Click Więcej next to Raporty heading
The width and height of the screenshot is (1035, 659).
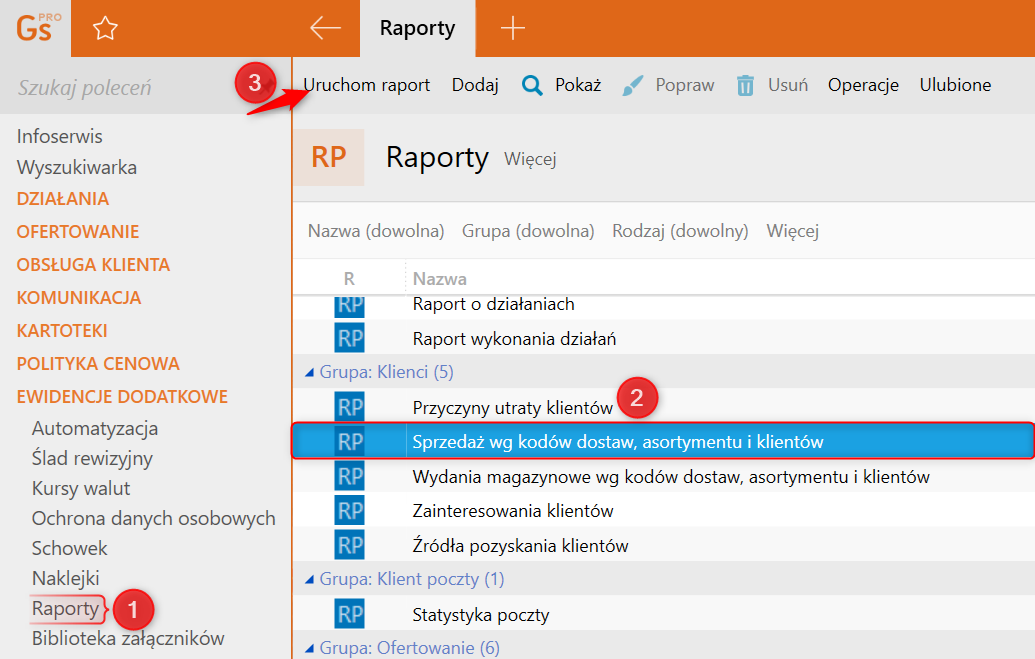click(530, 159)
